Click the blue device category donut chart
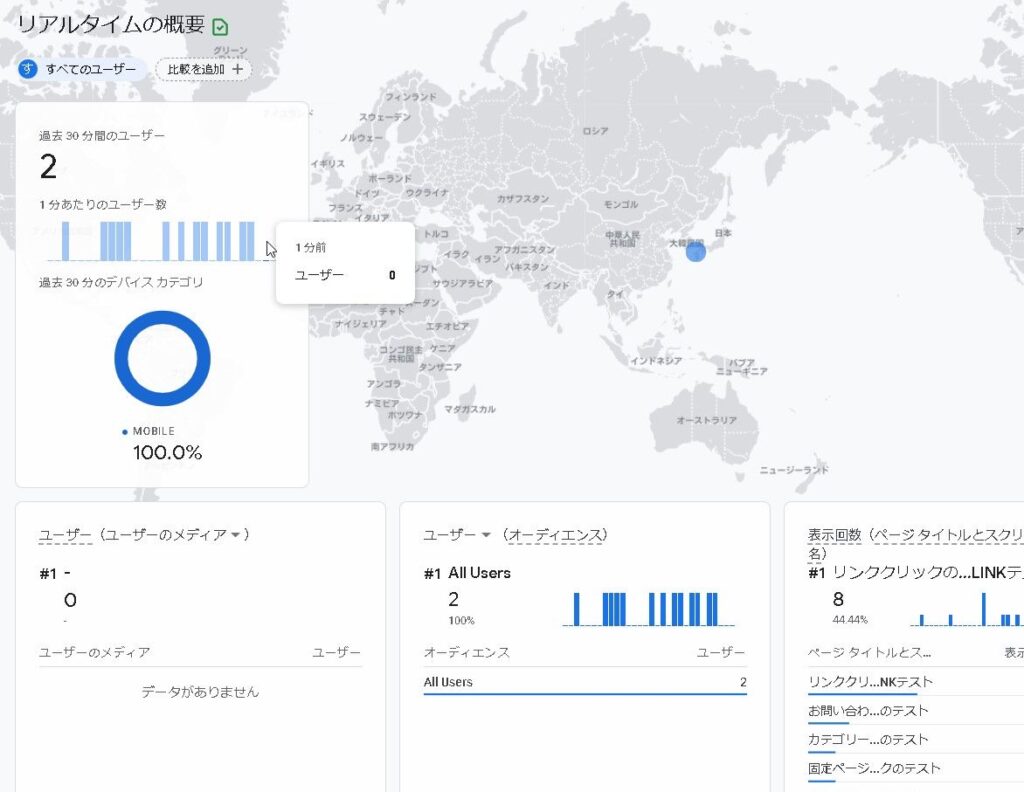 click(162, 358)
